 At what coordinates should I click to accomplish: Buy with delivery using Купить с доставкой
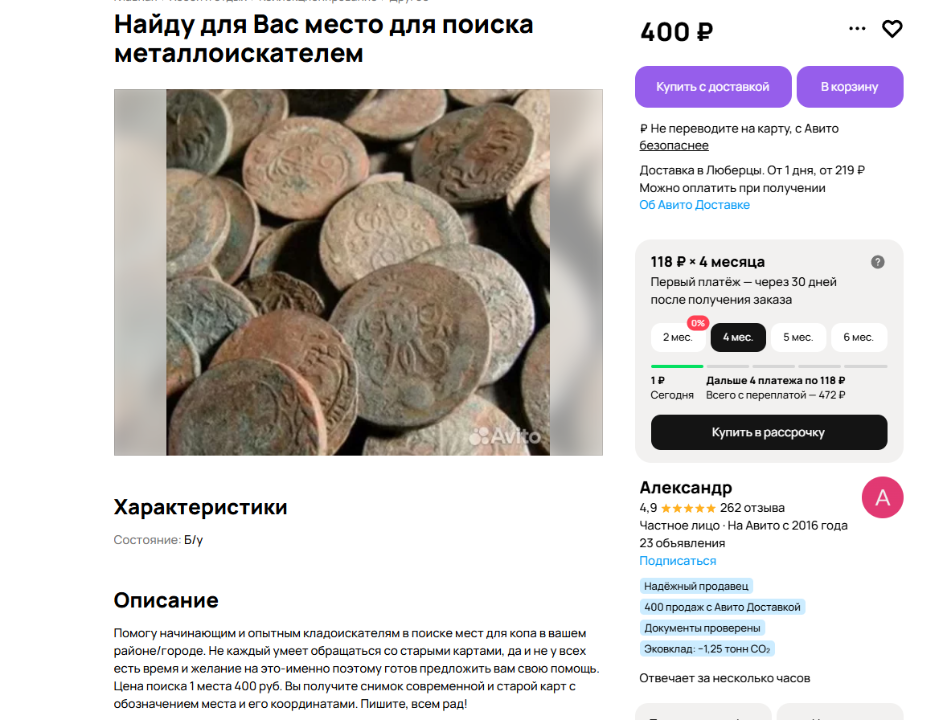click(713, 87)
